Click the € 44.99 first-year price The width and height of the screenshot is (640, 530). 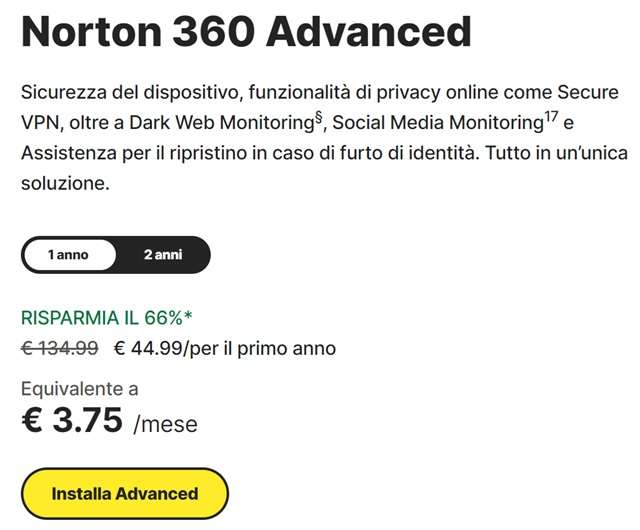tap(149, 348)
